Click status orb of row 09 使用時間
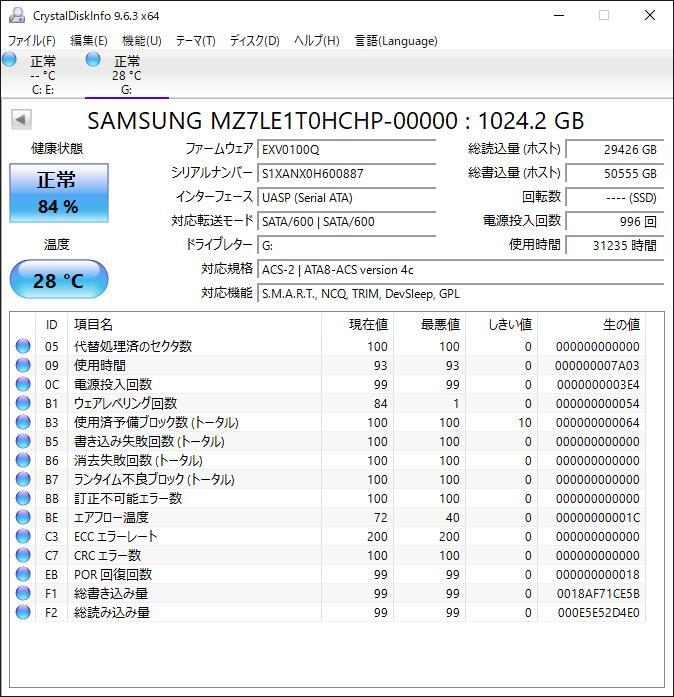 (x=23, y=365)
